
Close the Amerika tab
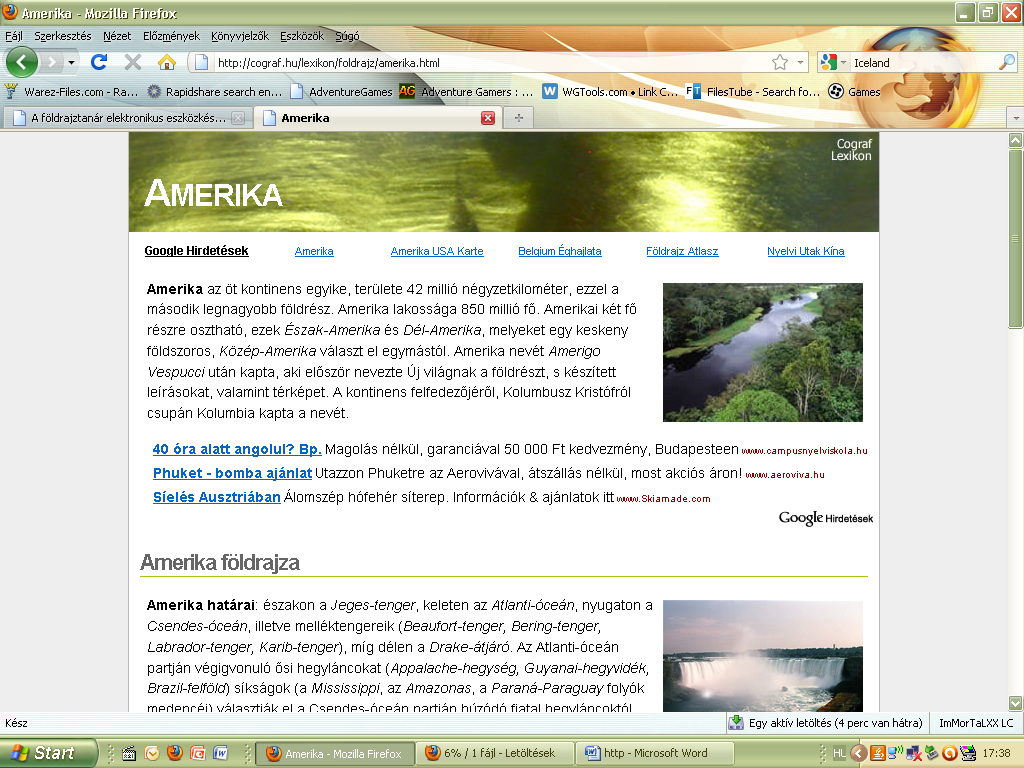click(x=488, y=118)
